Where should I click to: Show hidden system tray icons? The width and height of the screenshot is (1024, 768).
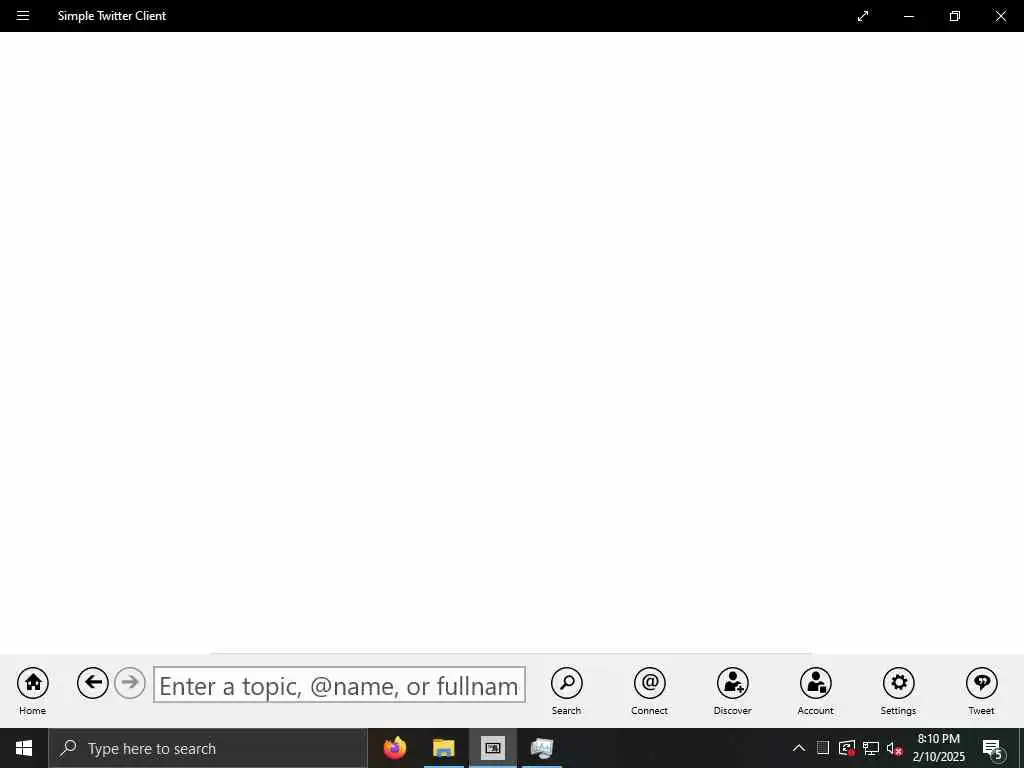799,748
